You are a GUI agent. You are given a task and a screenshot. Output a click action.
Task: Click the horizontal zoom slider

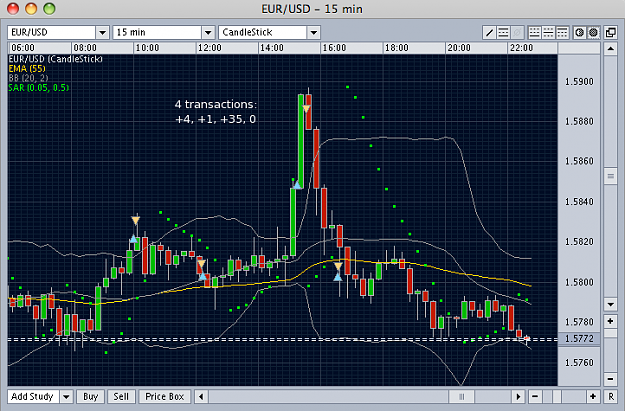(x=557, y=397)
